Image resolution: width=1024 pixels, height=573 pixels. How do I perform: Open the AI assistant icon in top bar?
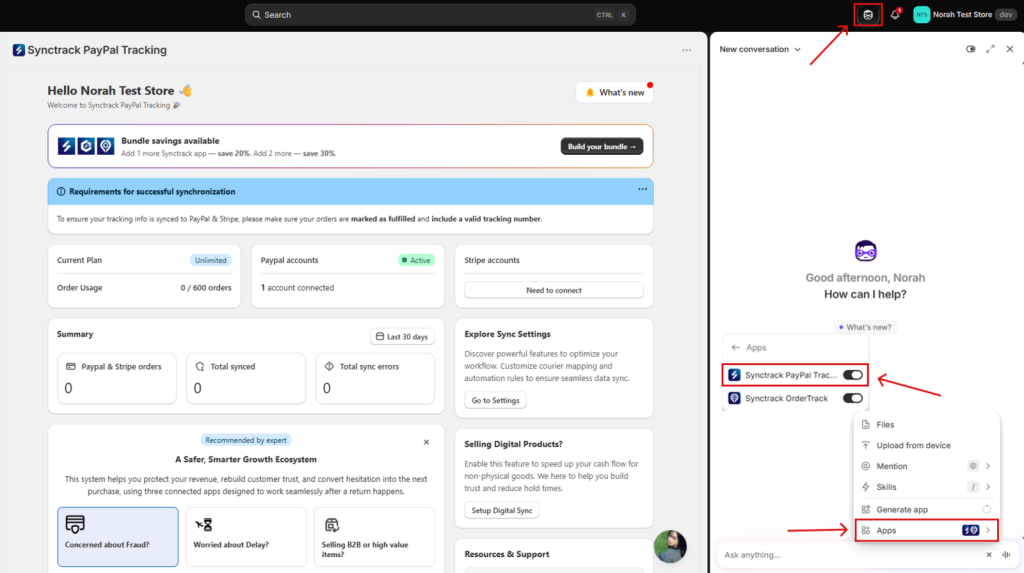[868, 14]
